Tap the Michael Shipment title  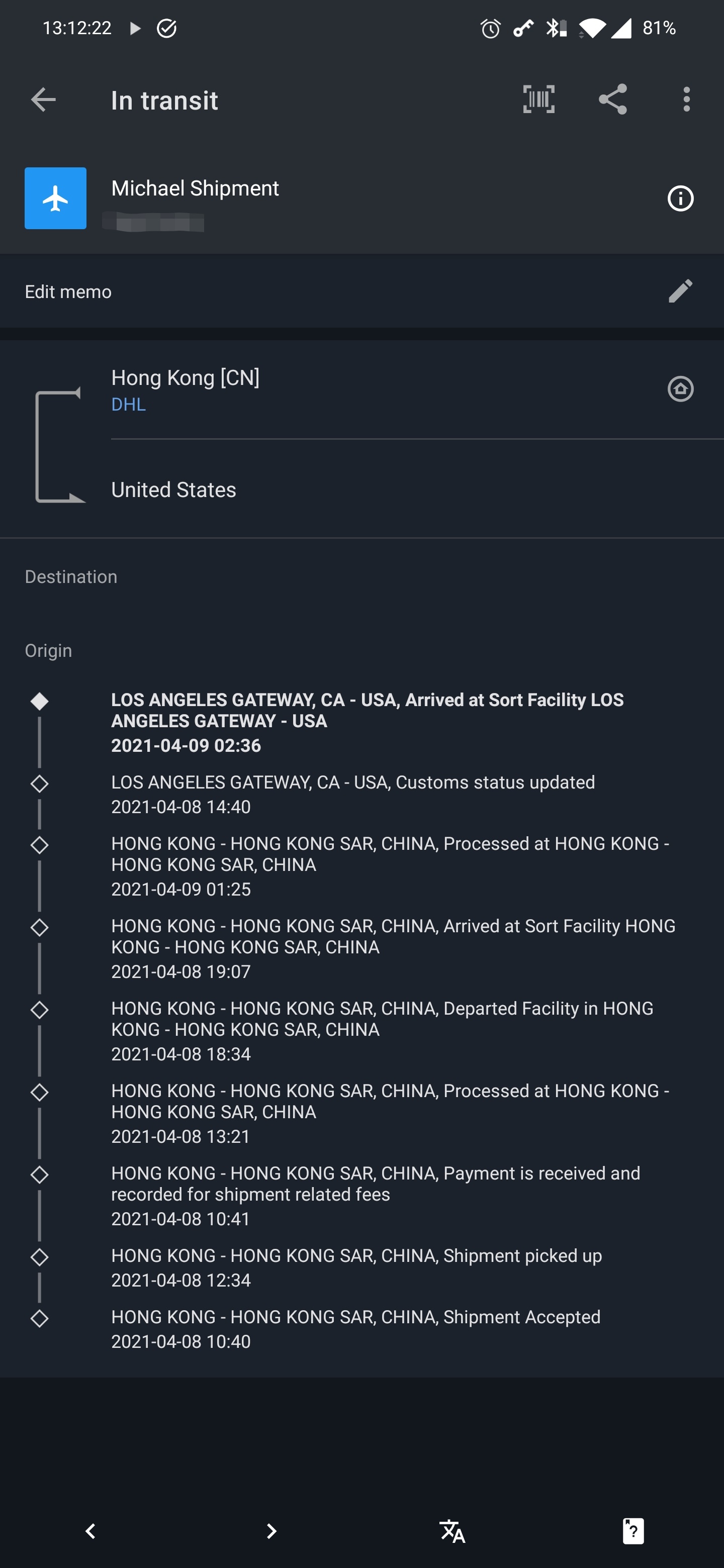tap(195, 188)
